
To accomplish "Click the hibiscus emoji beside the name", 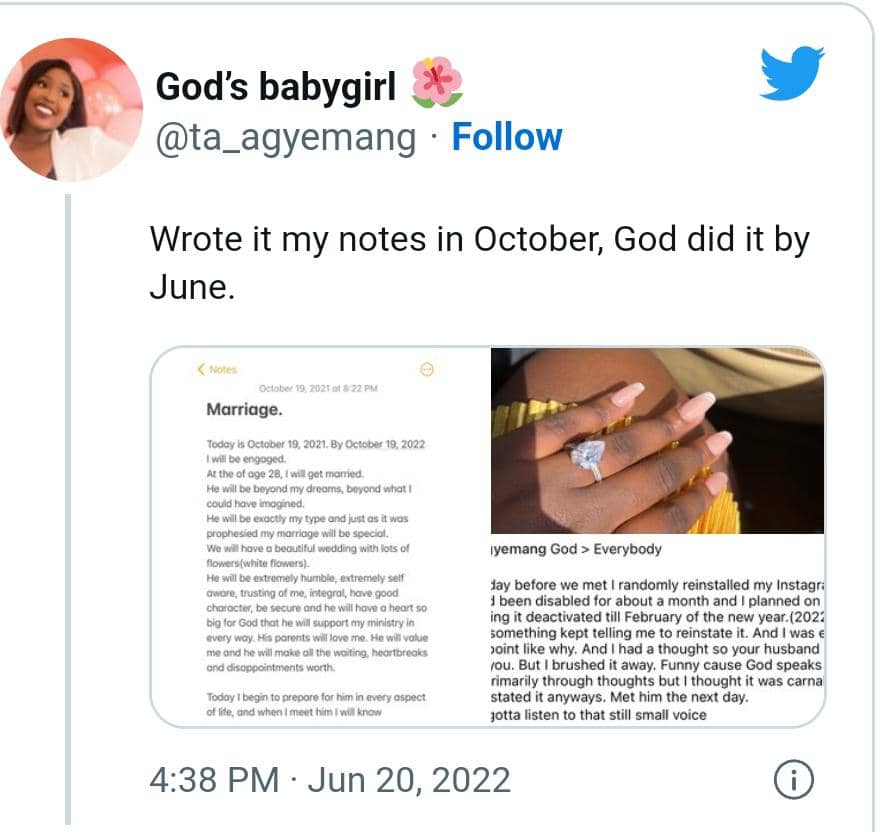I will point(437,83).
